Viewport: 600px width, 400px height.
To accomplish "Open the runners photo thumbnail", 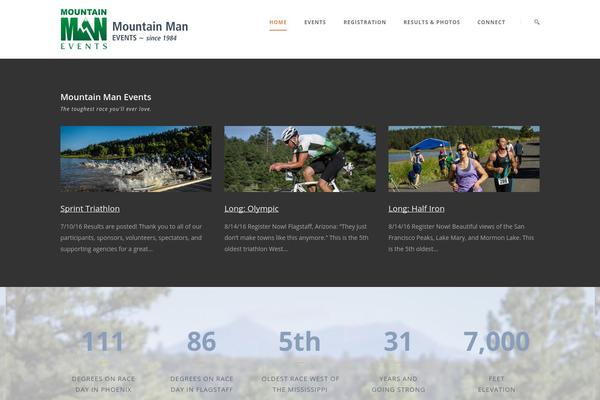I will pyautogui.click(x=464, y=159).
